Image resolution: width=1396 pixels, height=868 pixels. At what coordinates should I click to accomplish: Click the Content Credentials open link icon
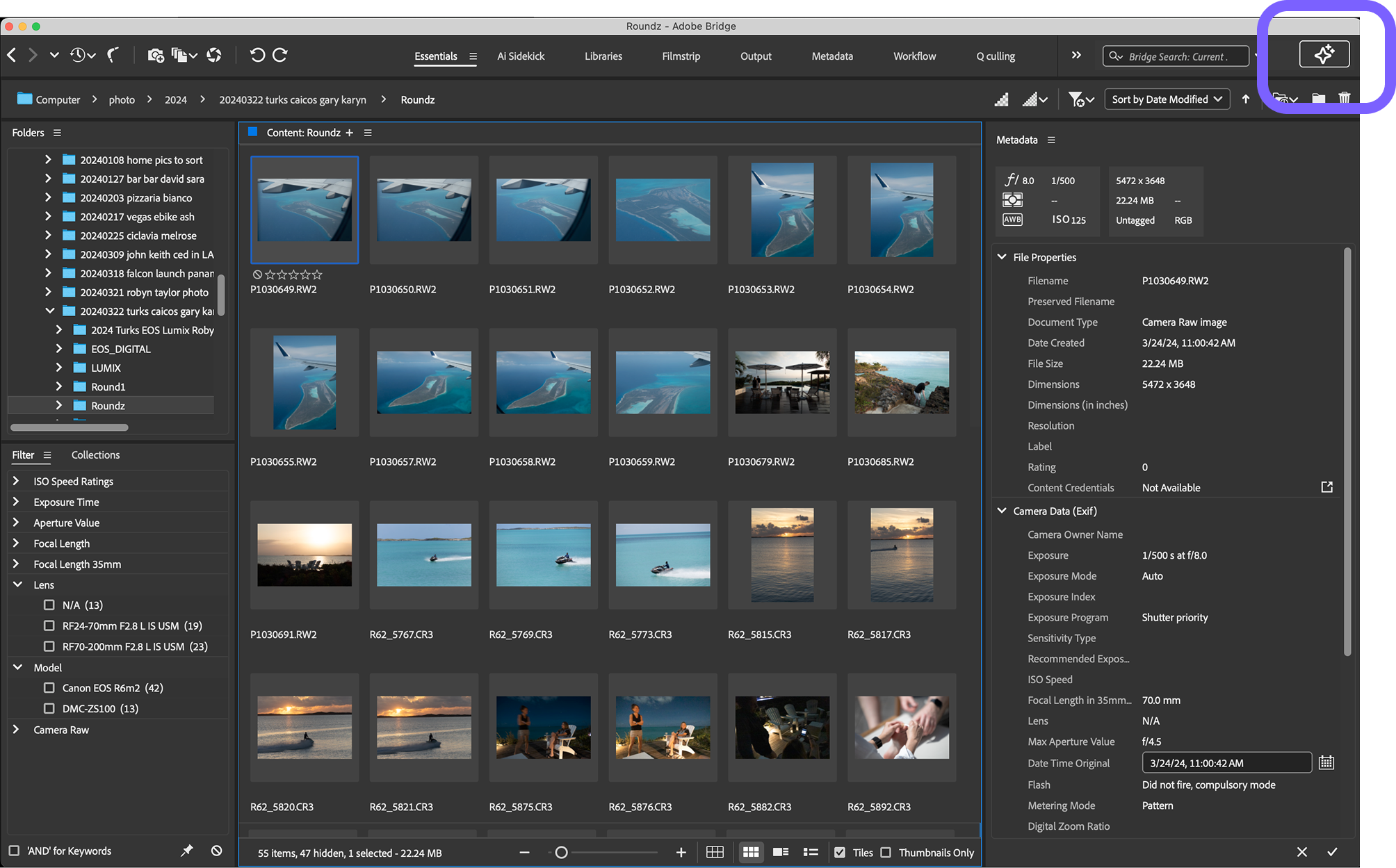1326,487
